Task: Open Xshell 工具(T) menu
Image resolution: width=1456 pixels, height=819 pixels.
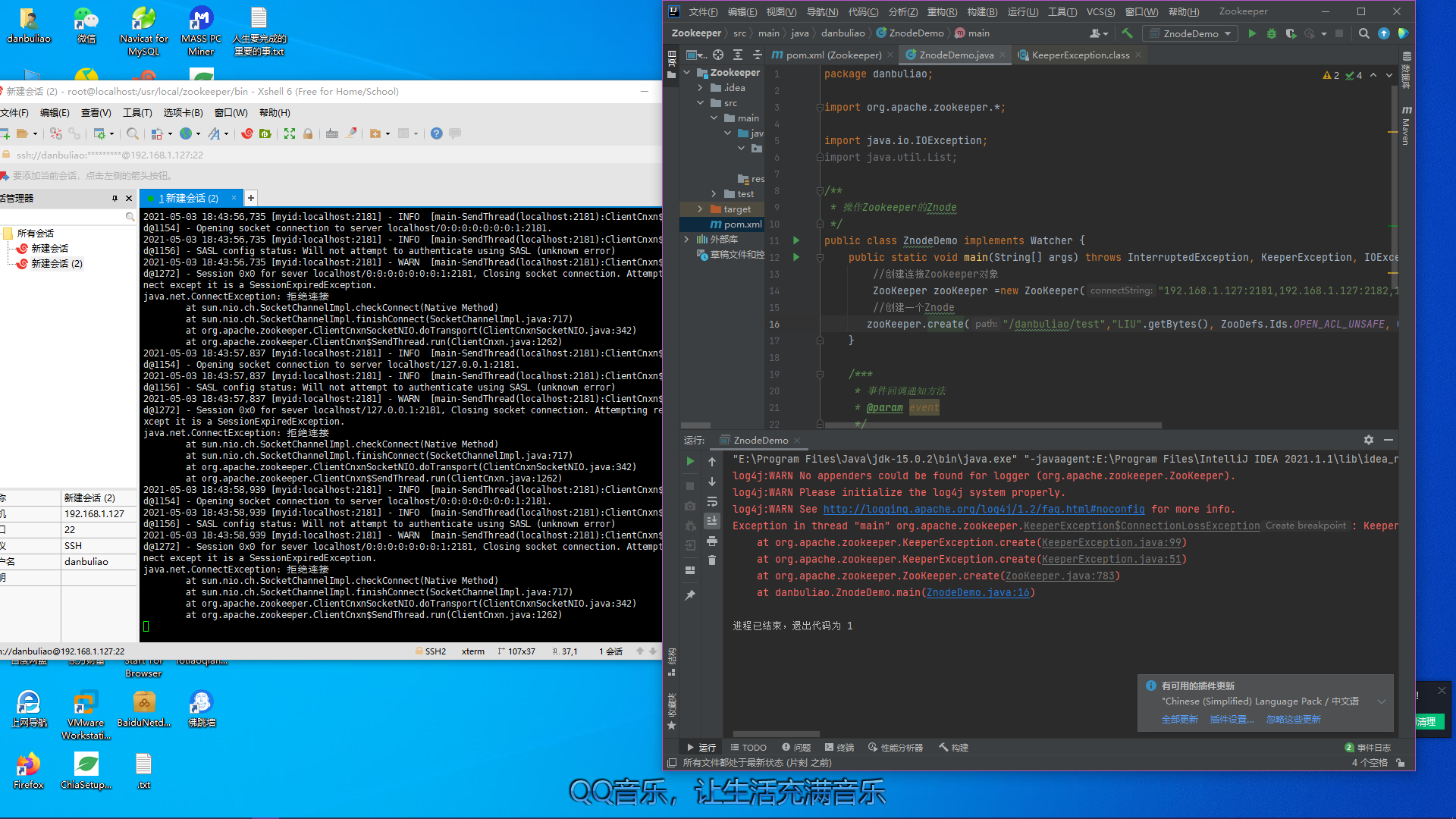Action: [137, 112]
